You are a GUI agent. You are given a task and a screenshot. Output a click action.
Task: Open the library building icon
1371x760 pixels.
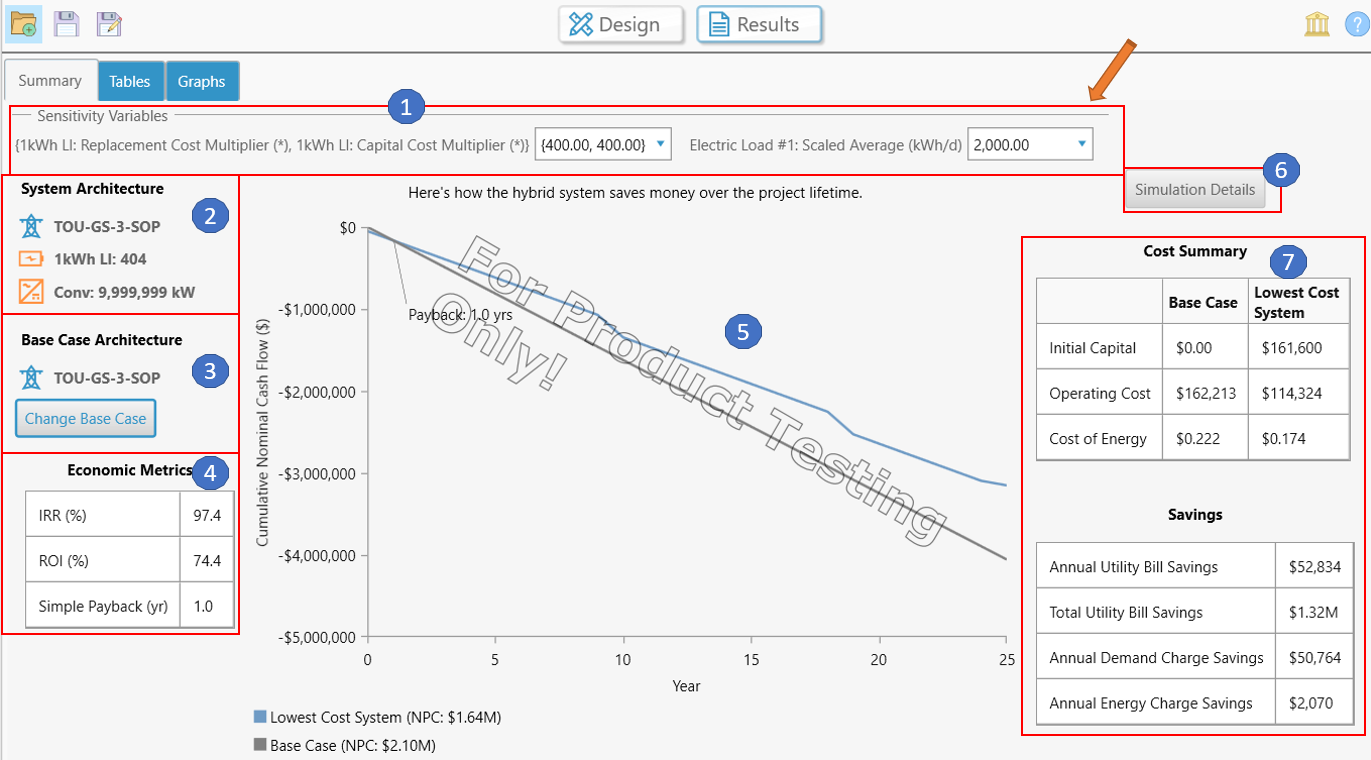[x=1317, y=25]
